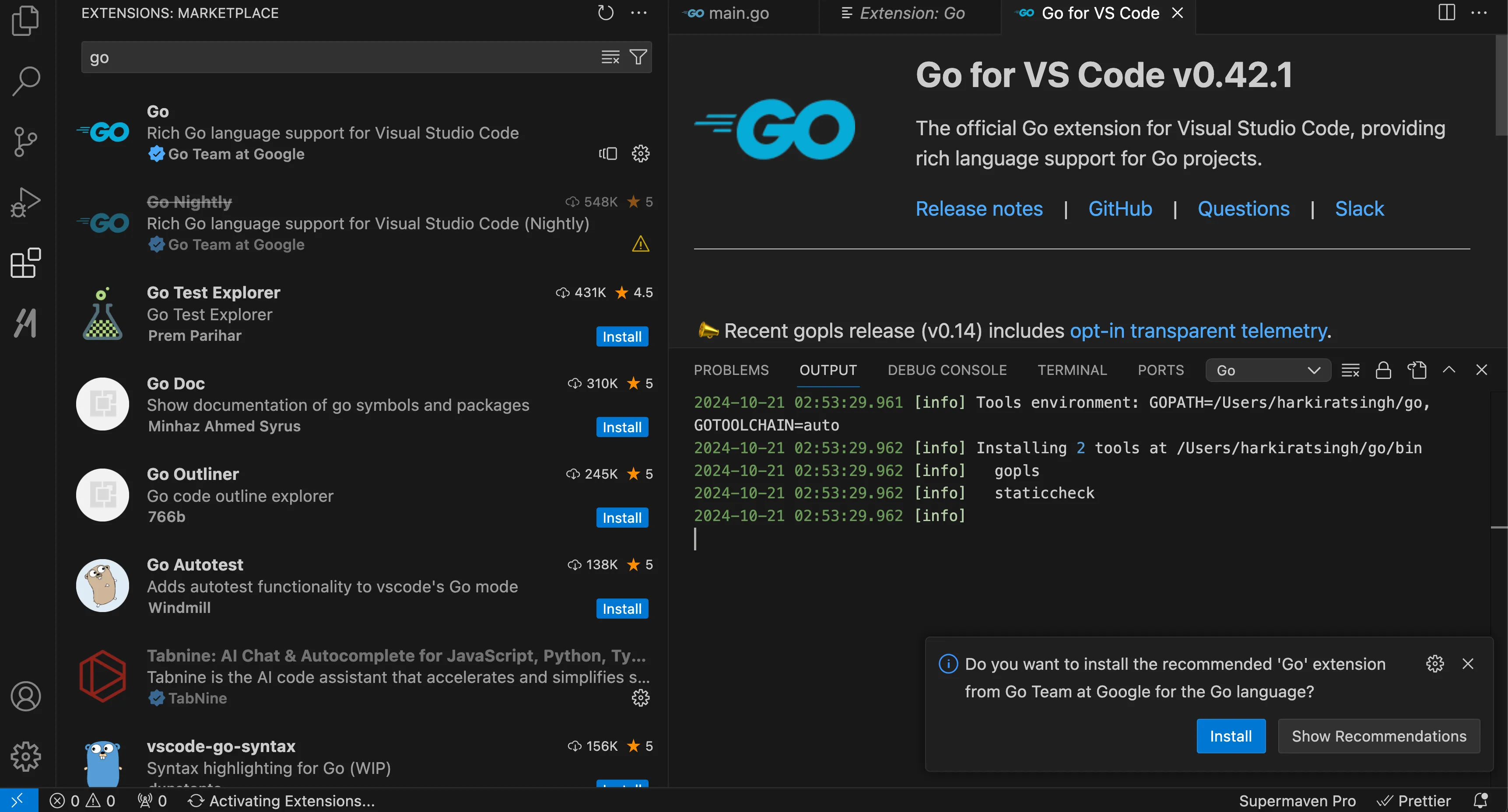Open the Release notes link

point(979,208)
